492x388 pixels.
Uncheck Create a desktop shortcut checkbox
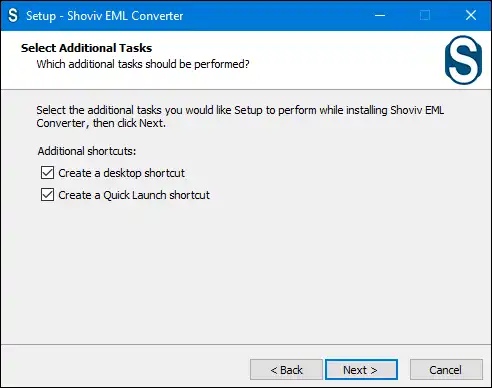47,173
